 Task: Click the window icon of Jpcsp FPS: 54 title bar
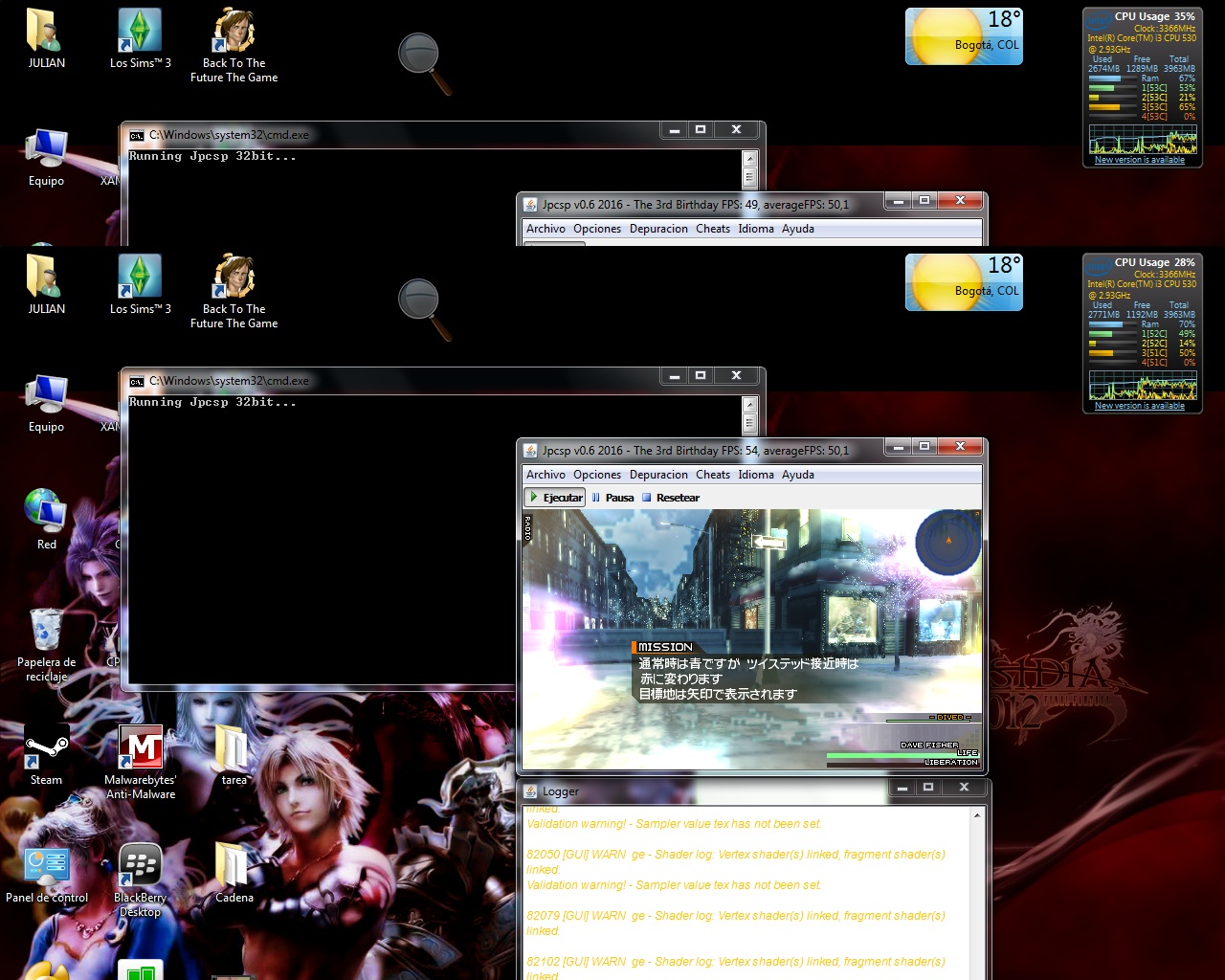point(530,450)
